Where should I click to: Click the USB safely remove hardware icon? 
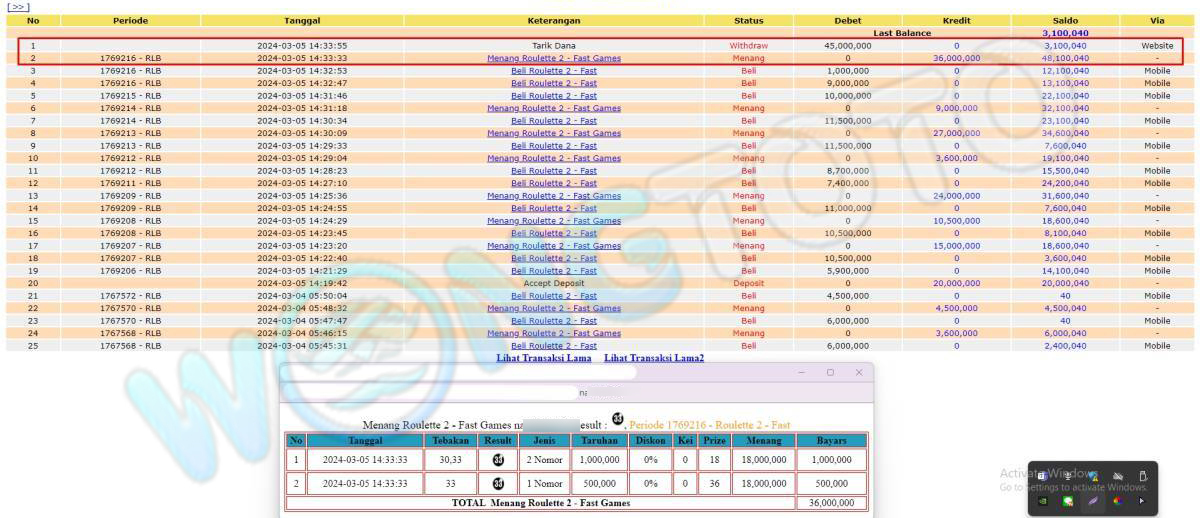click(x=1142, y=476)
